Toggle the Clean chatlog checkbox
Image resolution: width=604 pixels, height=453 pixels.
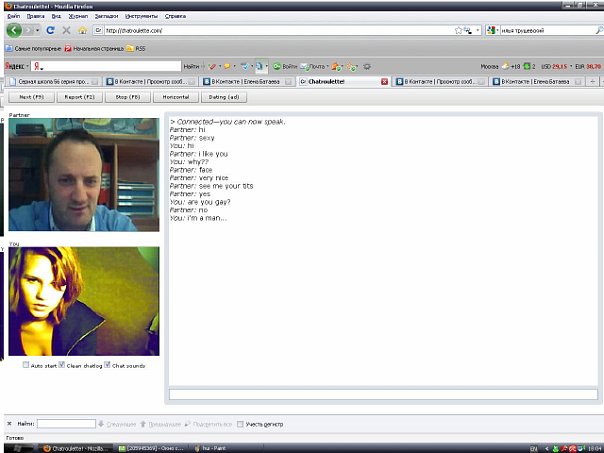tap(62, 365)
